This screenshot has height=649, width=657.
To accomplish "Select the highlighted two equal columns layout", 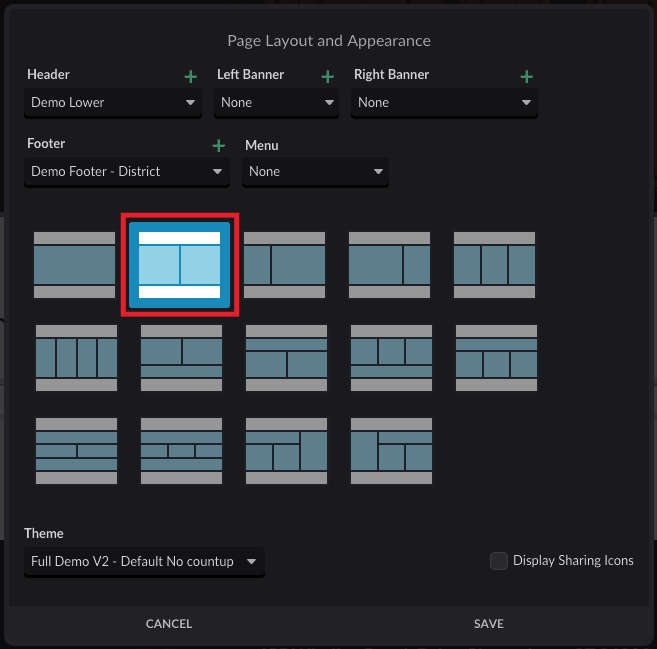I will [179, 265].
